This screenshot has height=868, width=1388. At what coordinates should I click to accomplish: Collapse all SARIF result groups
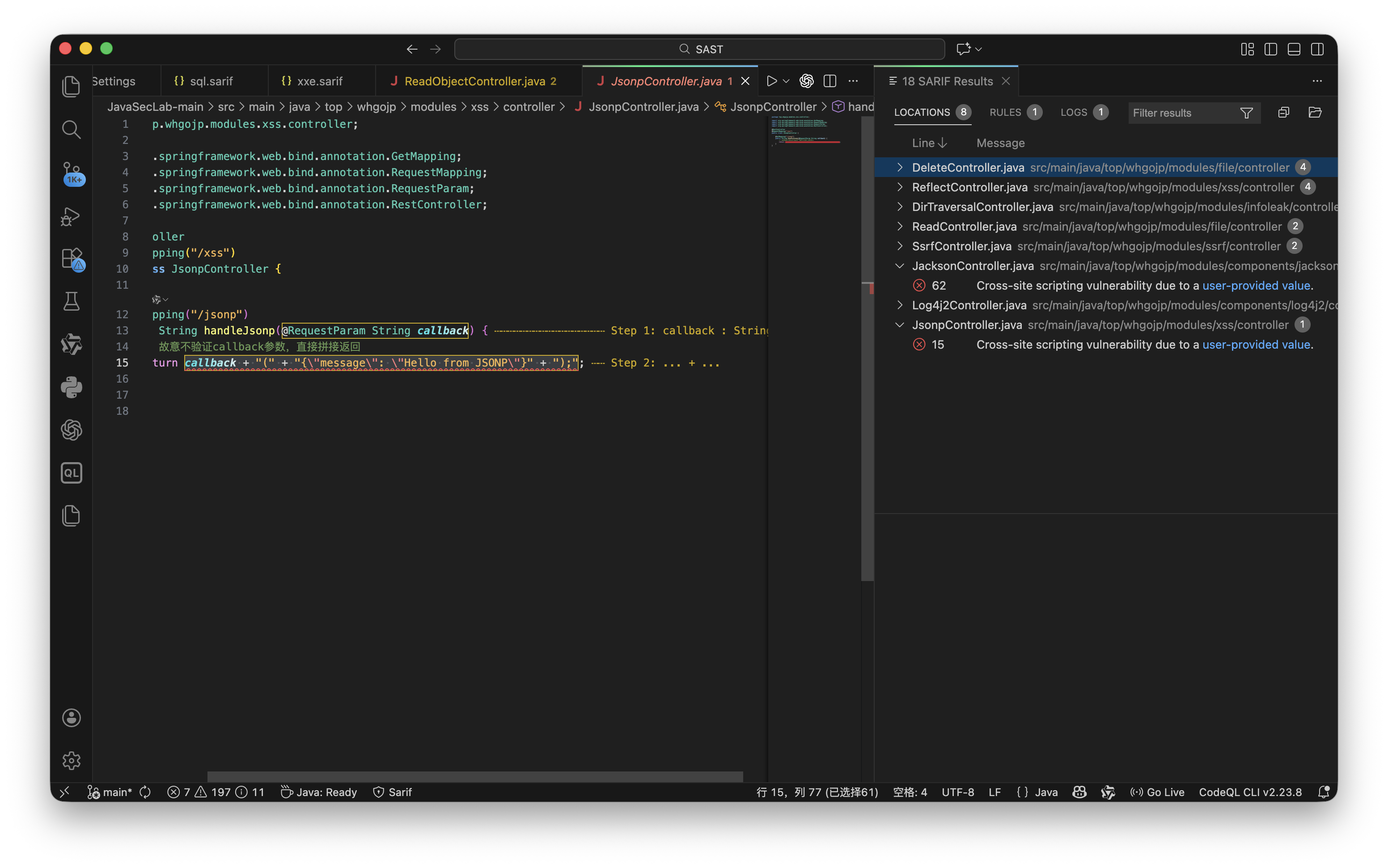point(1283,113)
